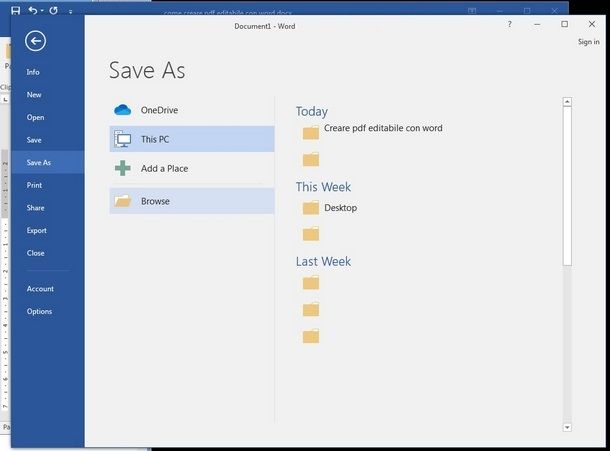Open Word Options
The width and height of the screenshot is (610, 451).
[x=39, y=311]
